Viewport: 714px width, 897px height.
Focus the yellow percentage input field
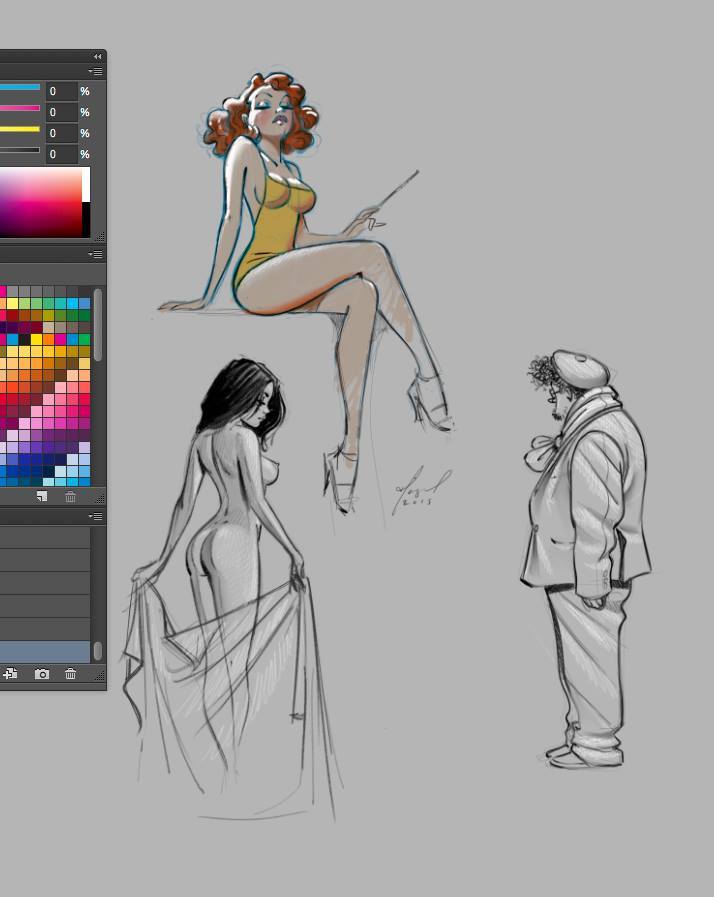click(x=62, y=133)
